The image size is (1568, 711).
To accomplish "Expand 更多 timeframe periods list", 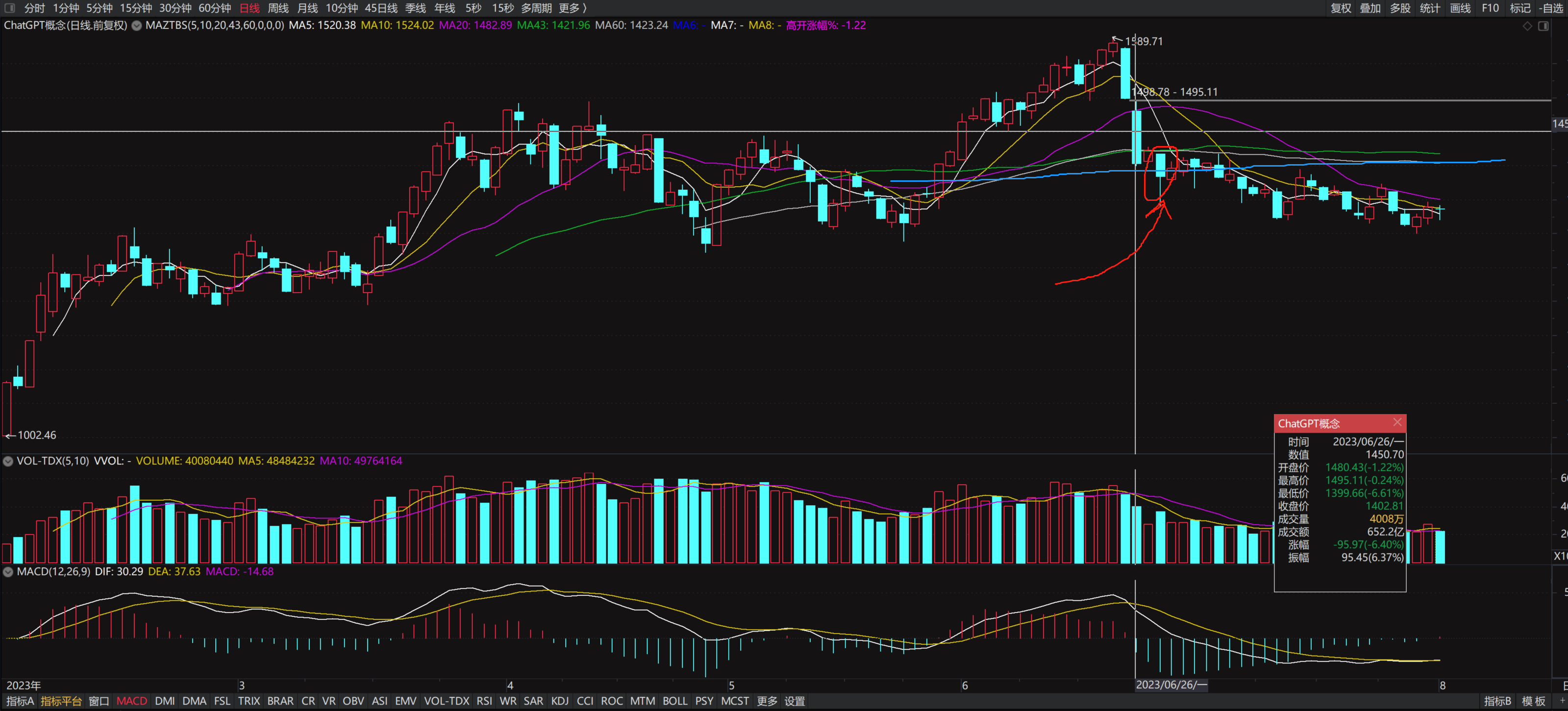I will tap(572, 8).
